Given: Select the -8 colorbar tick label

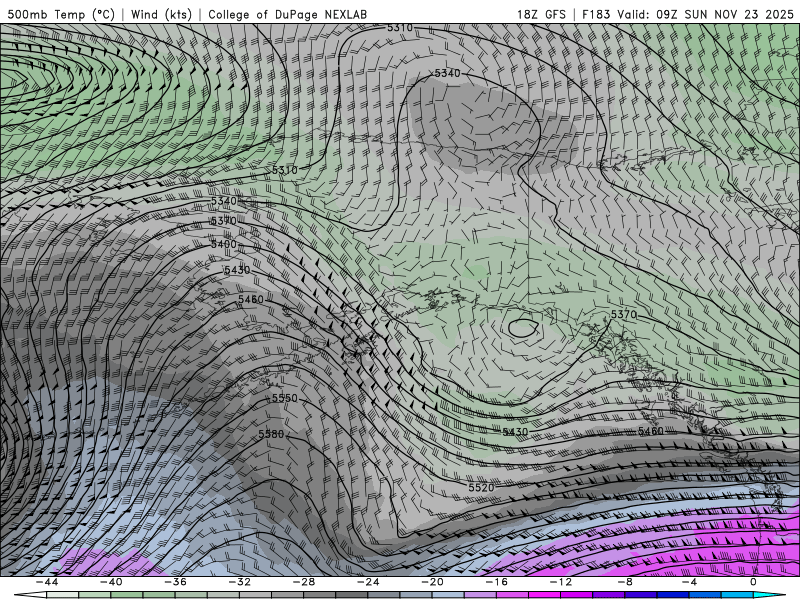Looking at the screenshot, I should (626, 582).
